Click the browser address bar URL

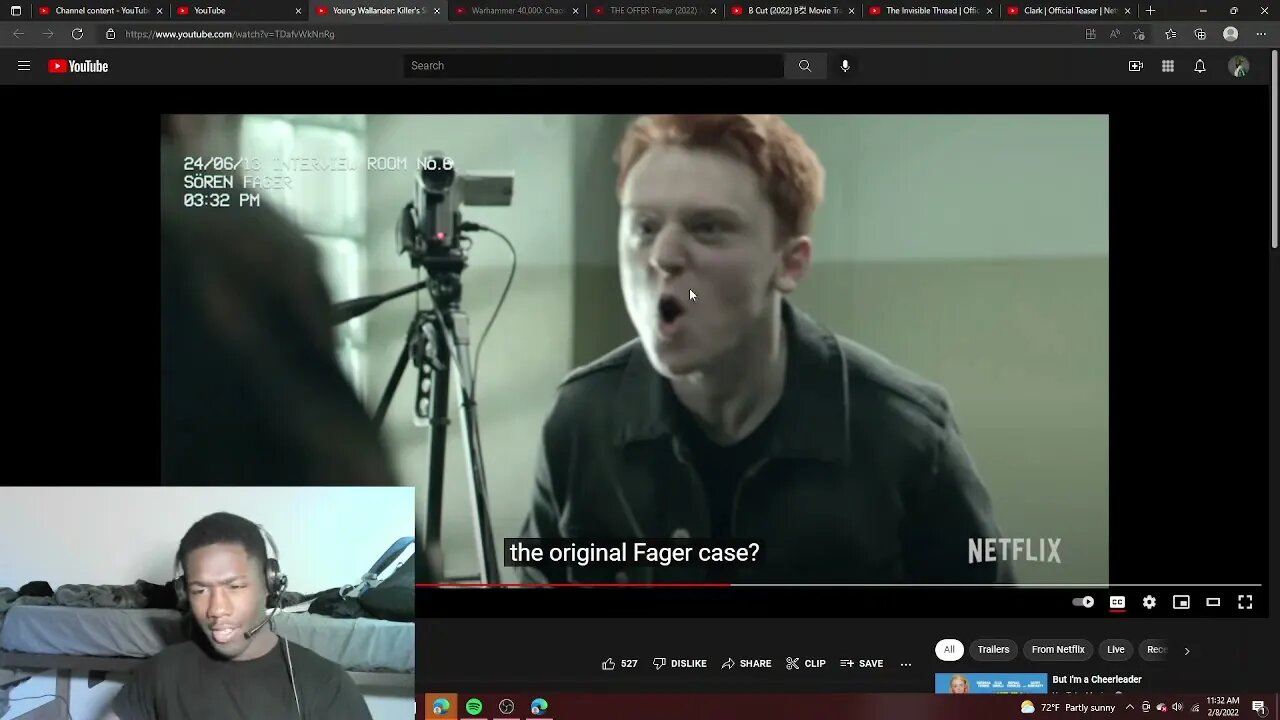pos(230,34)
